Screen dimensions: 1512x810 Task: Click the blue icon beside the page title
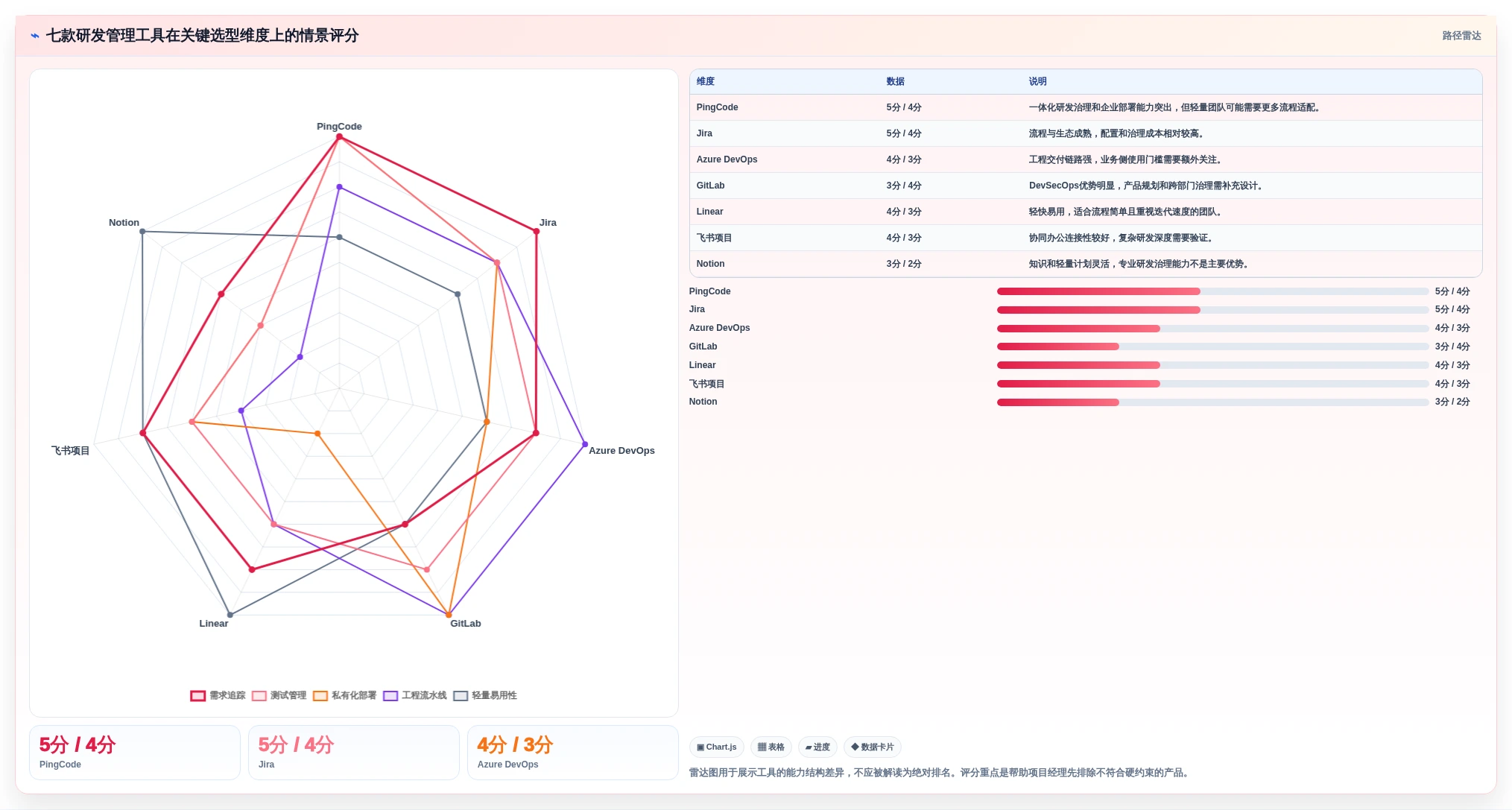tap(34, 36)
